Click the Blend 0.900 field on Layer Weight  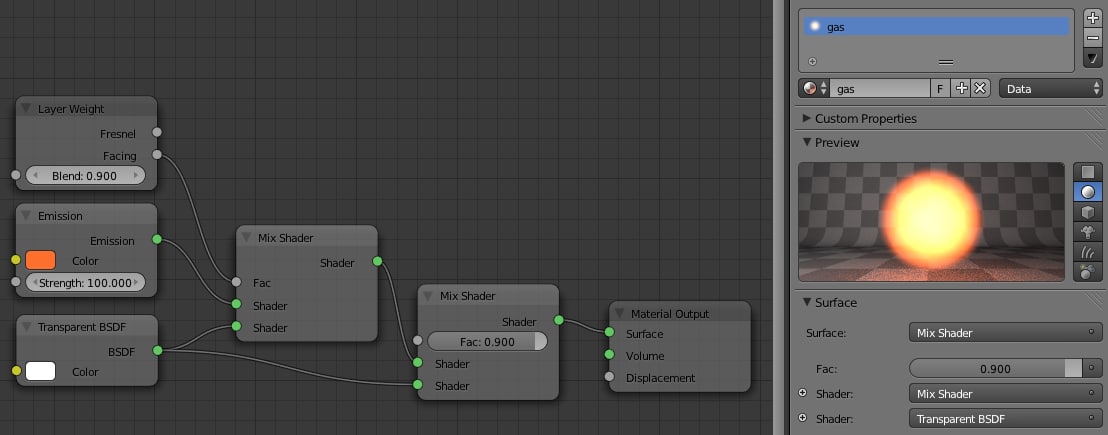point(85,175)
